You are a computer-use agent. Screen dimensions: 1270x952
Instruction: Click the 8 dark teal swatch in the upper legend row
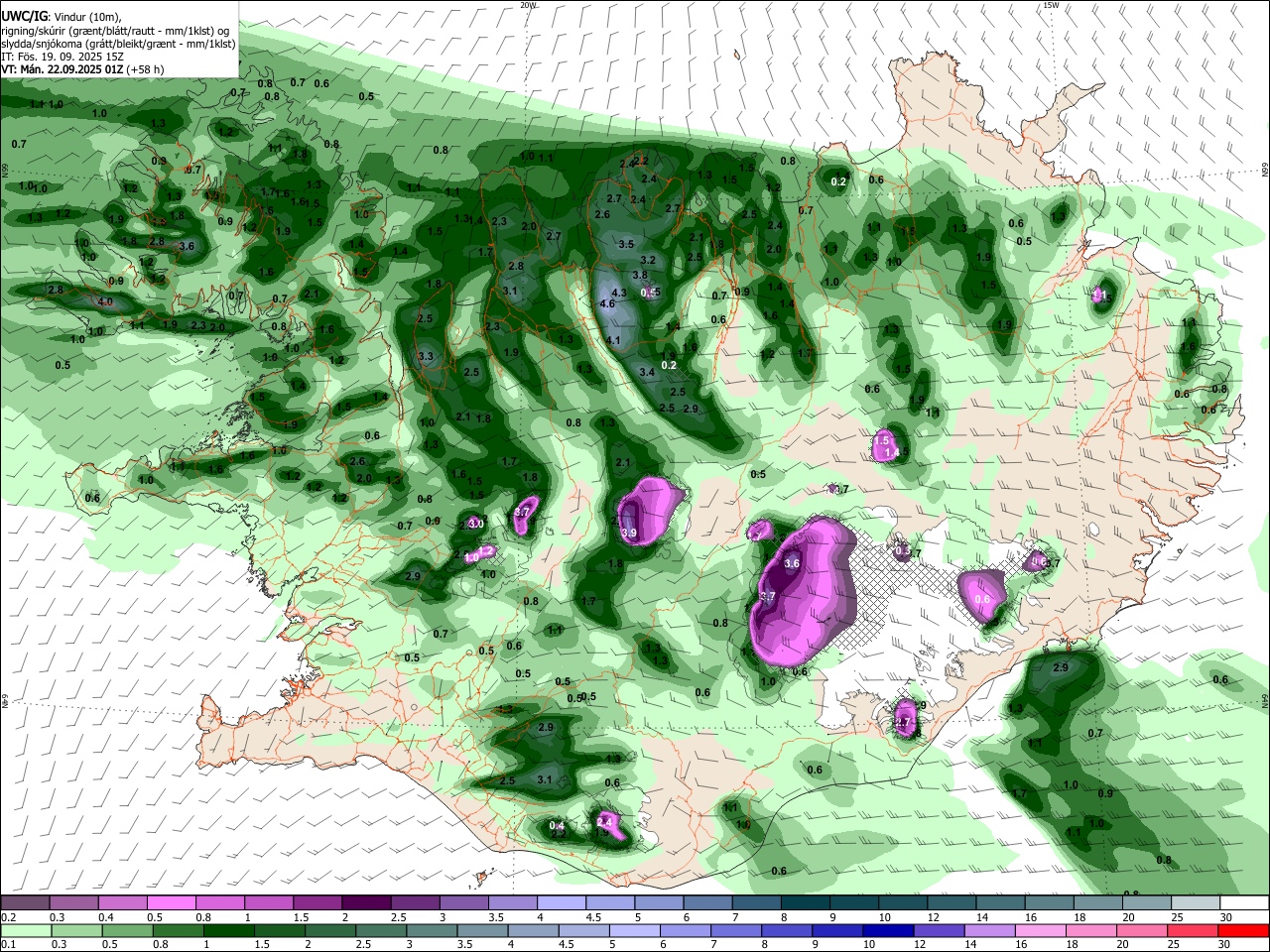point(805,903)
